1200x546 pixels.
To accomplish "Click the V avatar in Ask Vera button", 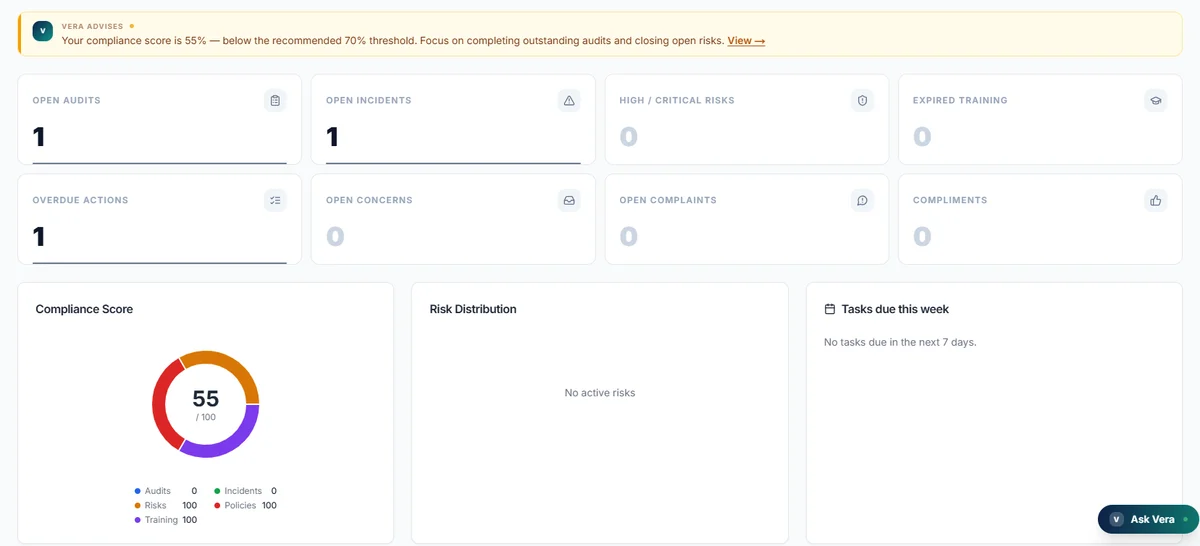I will pyautogui.click(x=1117, y=519).
